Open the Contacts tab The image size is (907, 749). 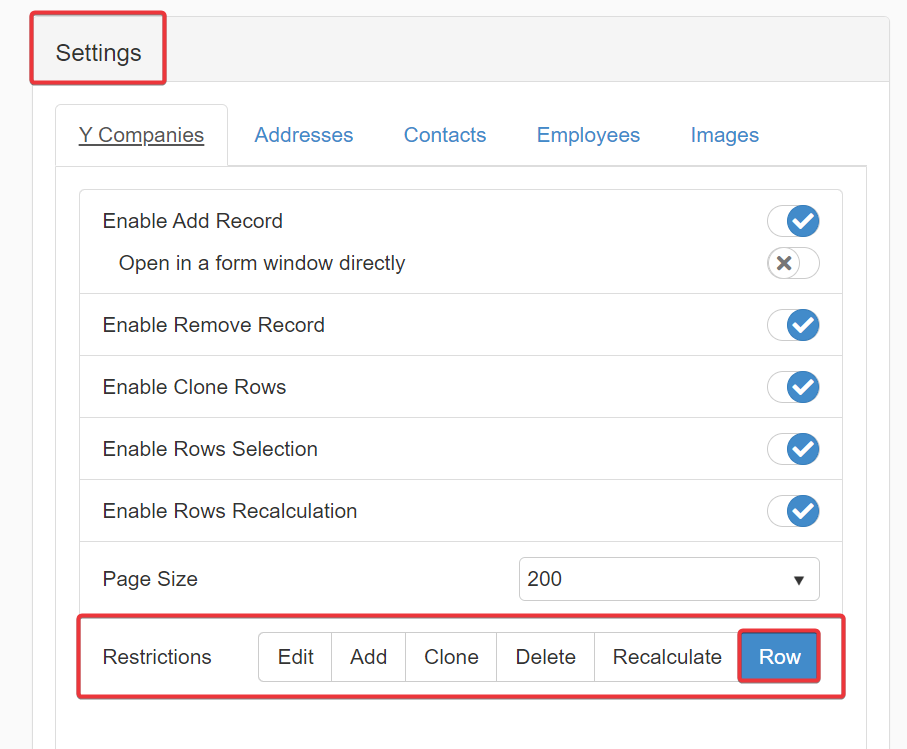tap(444, 135)
